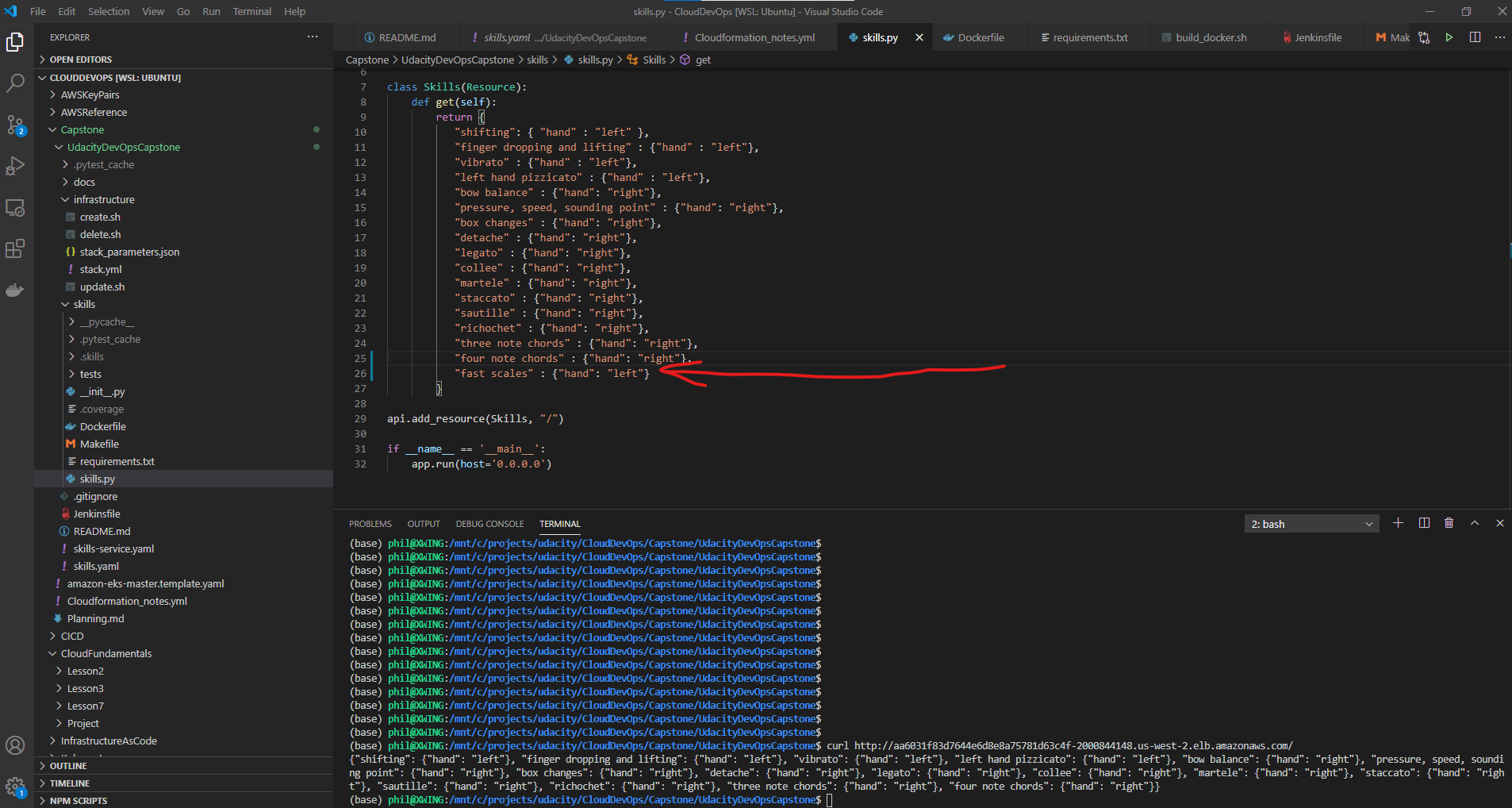The height and width of the screenshot is (808, 1512).
Task: Open the Docker view in activity bar
Action: (15, 290)
